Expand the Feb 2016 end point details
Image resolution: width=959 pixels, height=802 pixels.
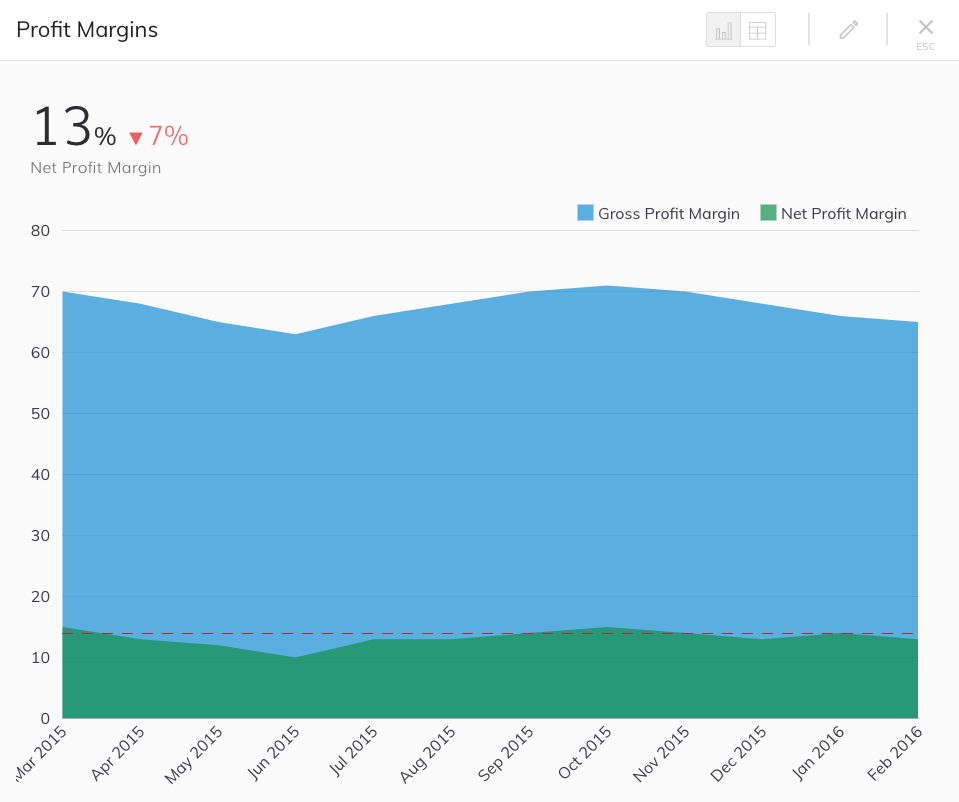915,322
